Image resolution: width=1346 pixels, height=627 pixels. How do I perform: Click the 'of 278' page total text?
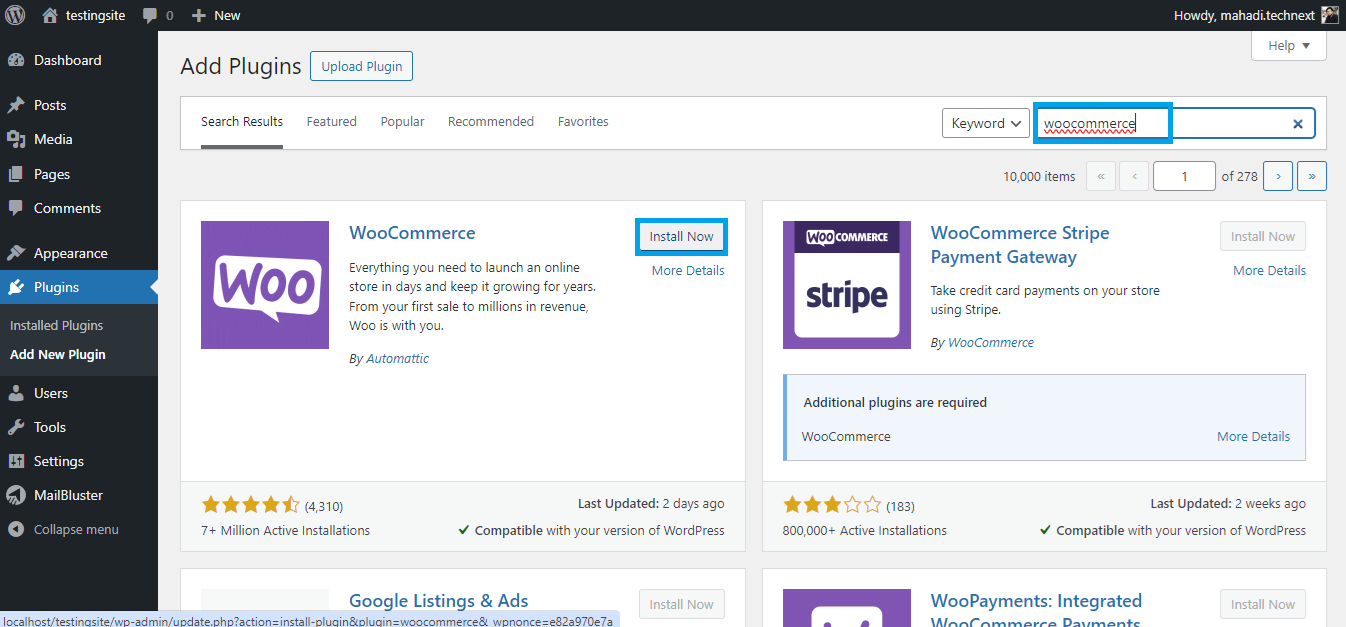coord(1240,177)
